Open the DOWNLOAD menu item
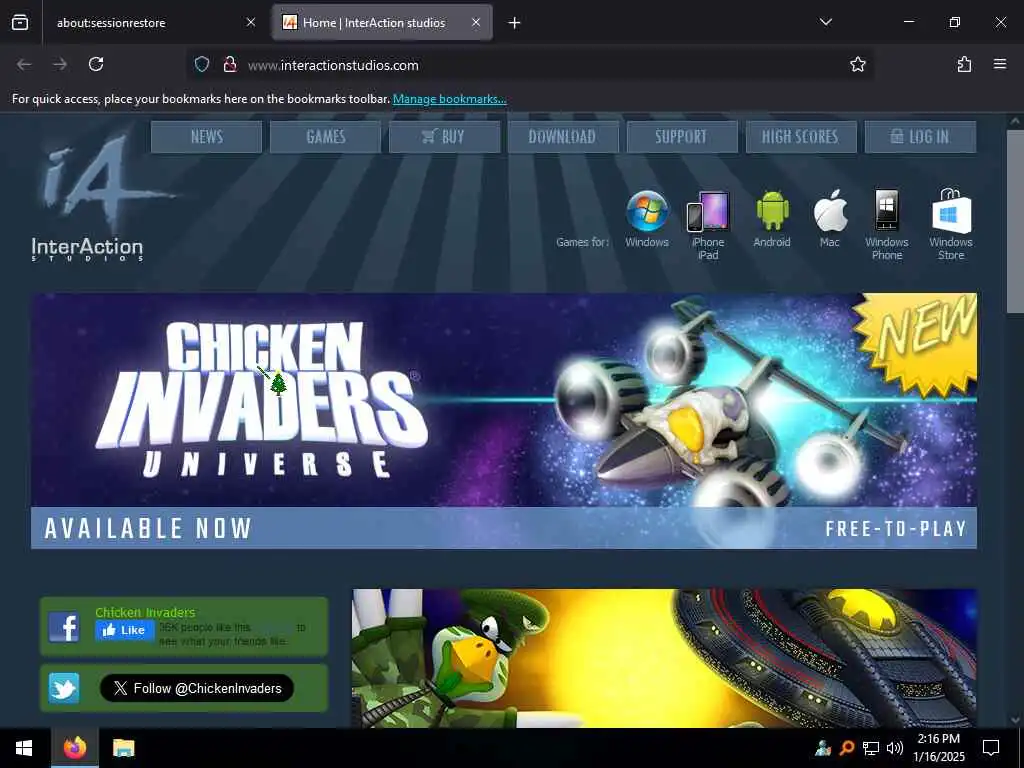The image size is (1024, 768). 563,136
